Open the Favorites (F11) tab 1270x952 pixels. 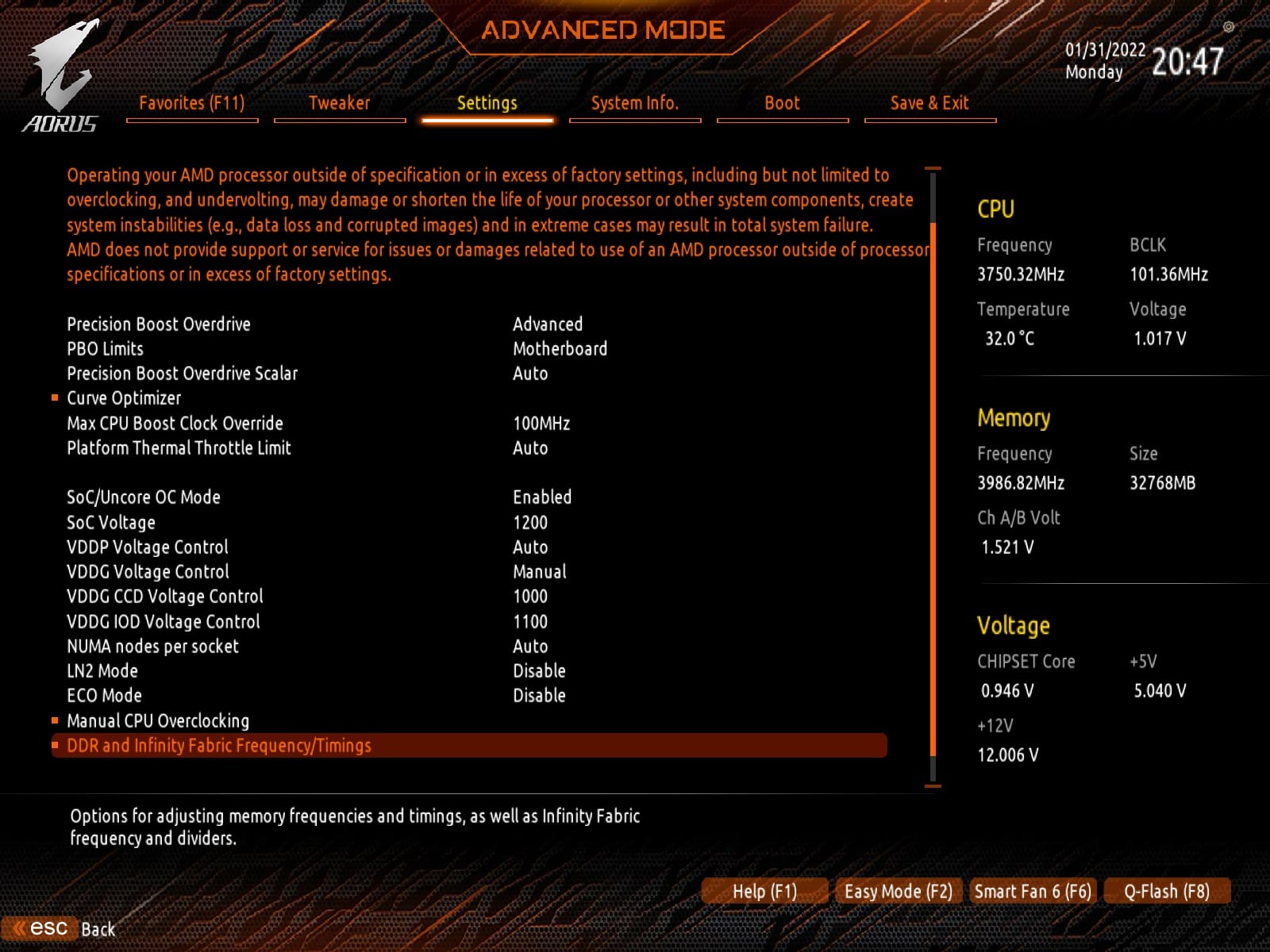192,103
